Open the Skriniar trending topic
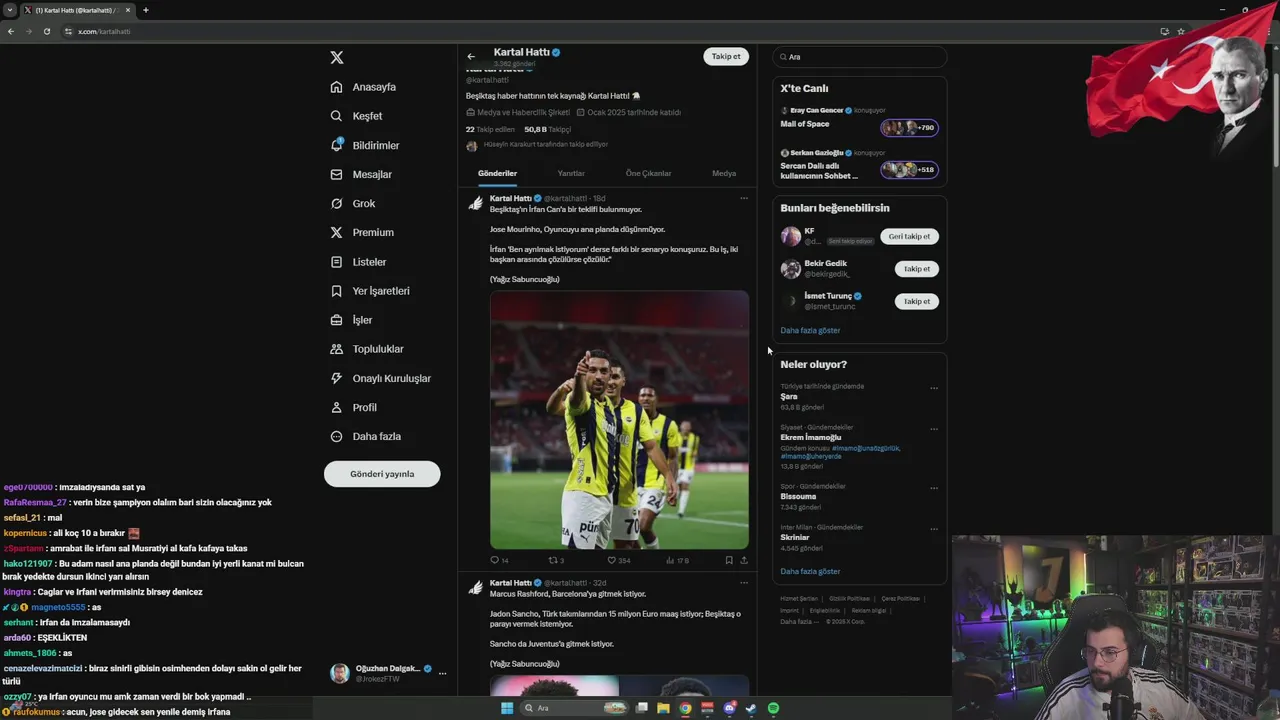The height and width of the screenshot is (720, 1280). 795,537
